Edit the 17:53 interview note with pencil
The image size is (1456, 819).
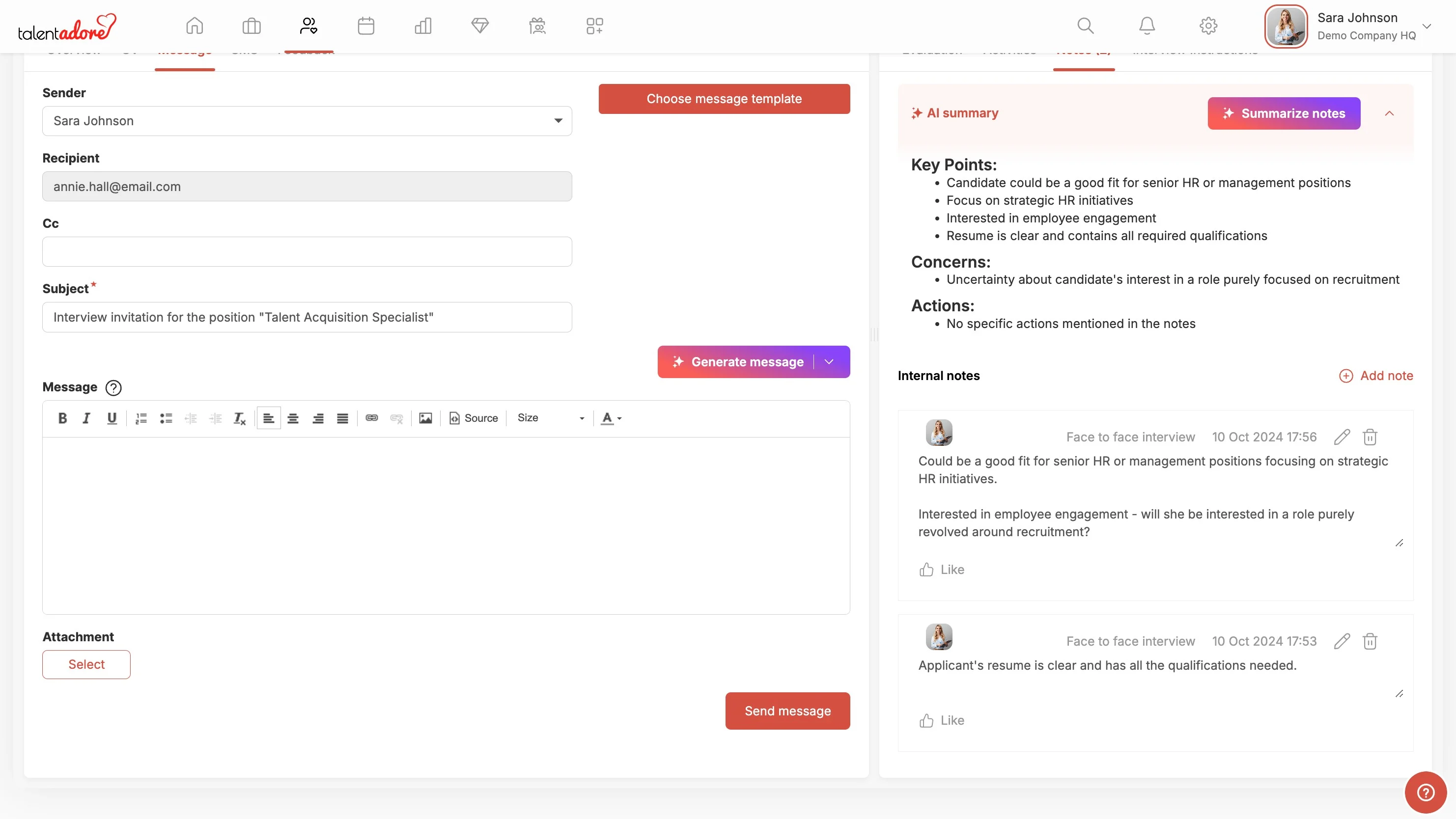pos(1342,641)
